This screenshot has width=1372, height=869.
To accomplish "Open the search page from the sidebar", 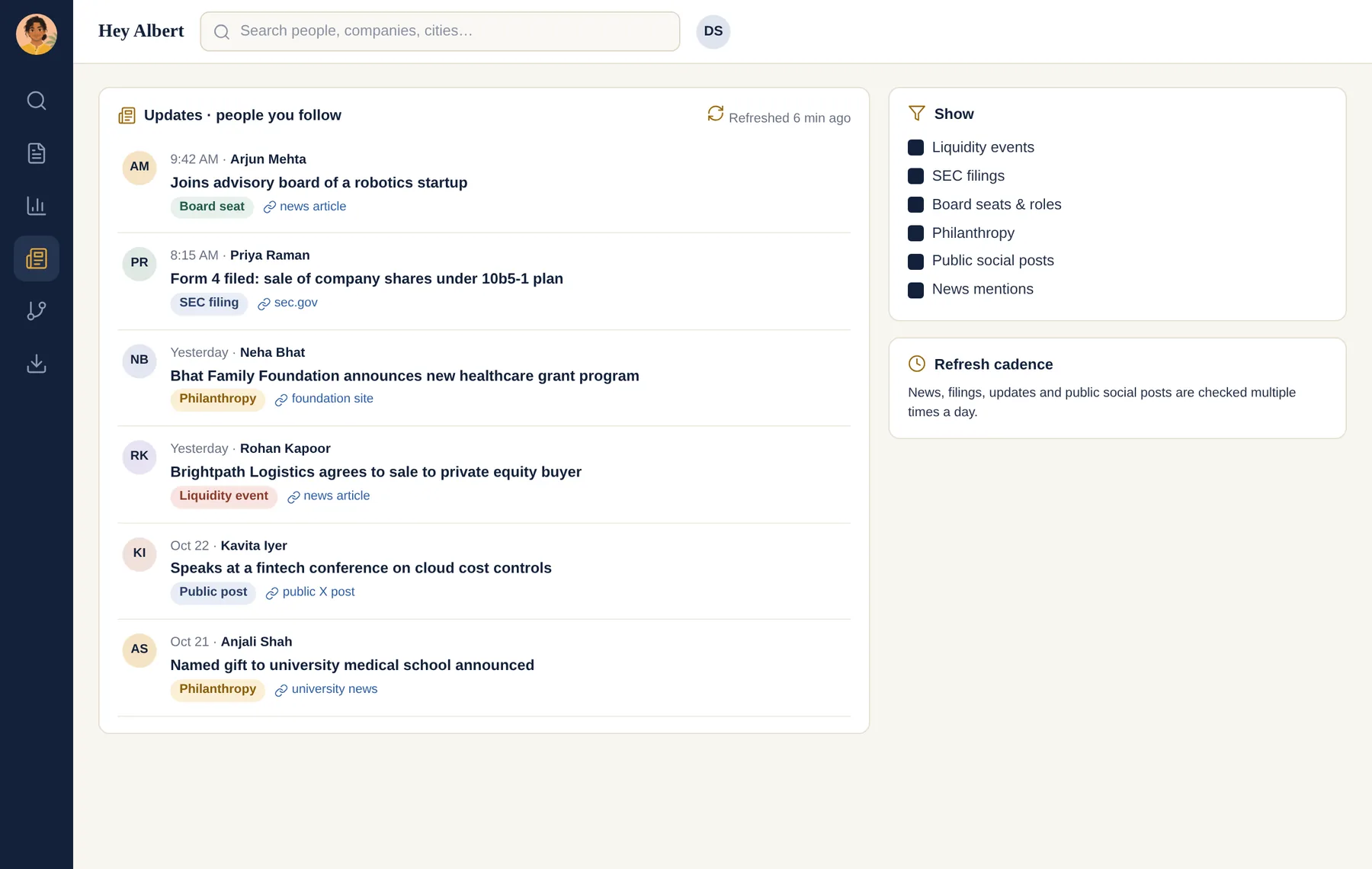I will point(37,101).
